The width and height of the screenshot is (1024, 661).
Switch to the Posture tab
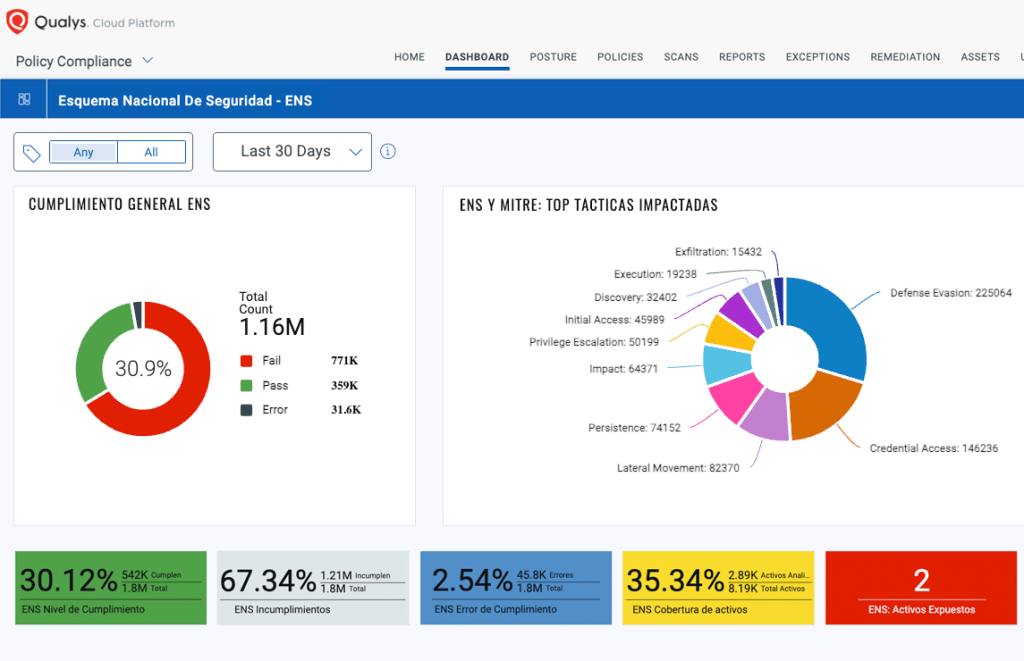pos(553,57)
